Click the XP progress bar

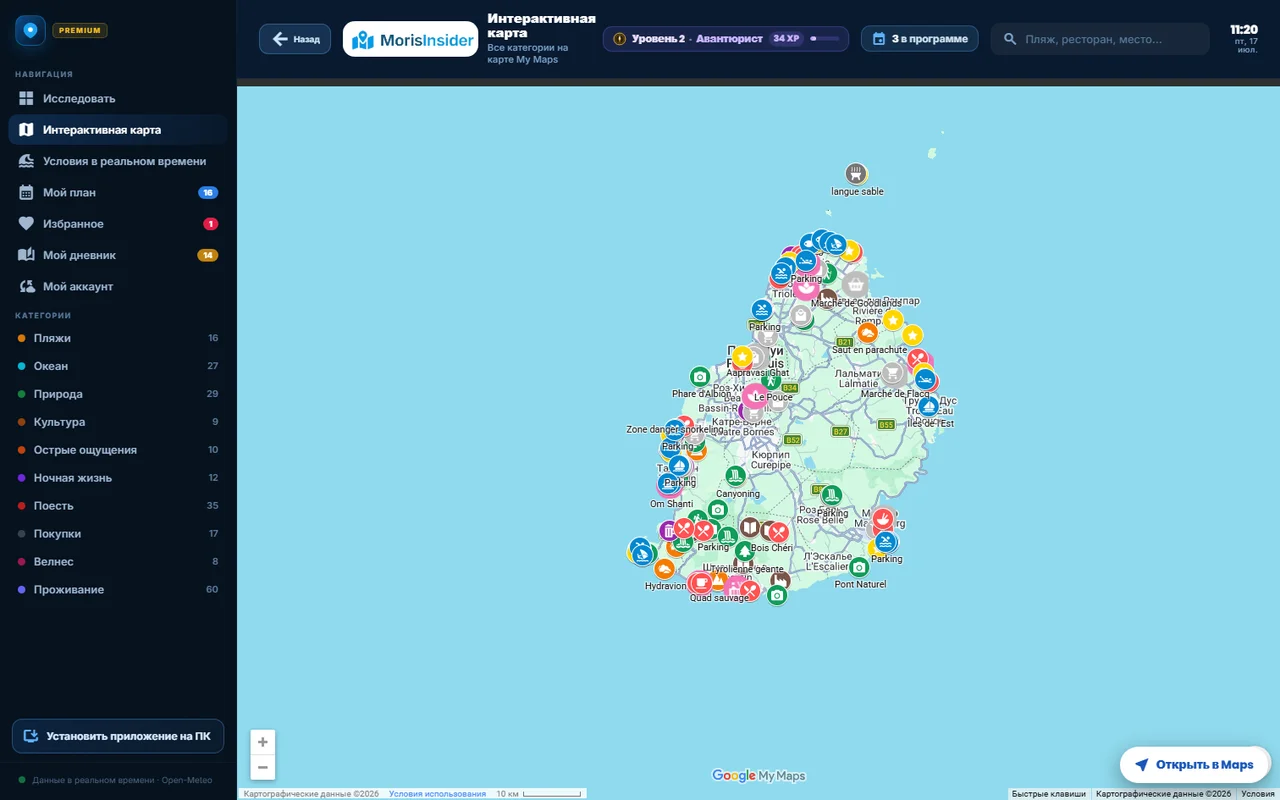coord(824,39)
